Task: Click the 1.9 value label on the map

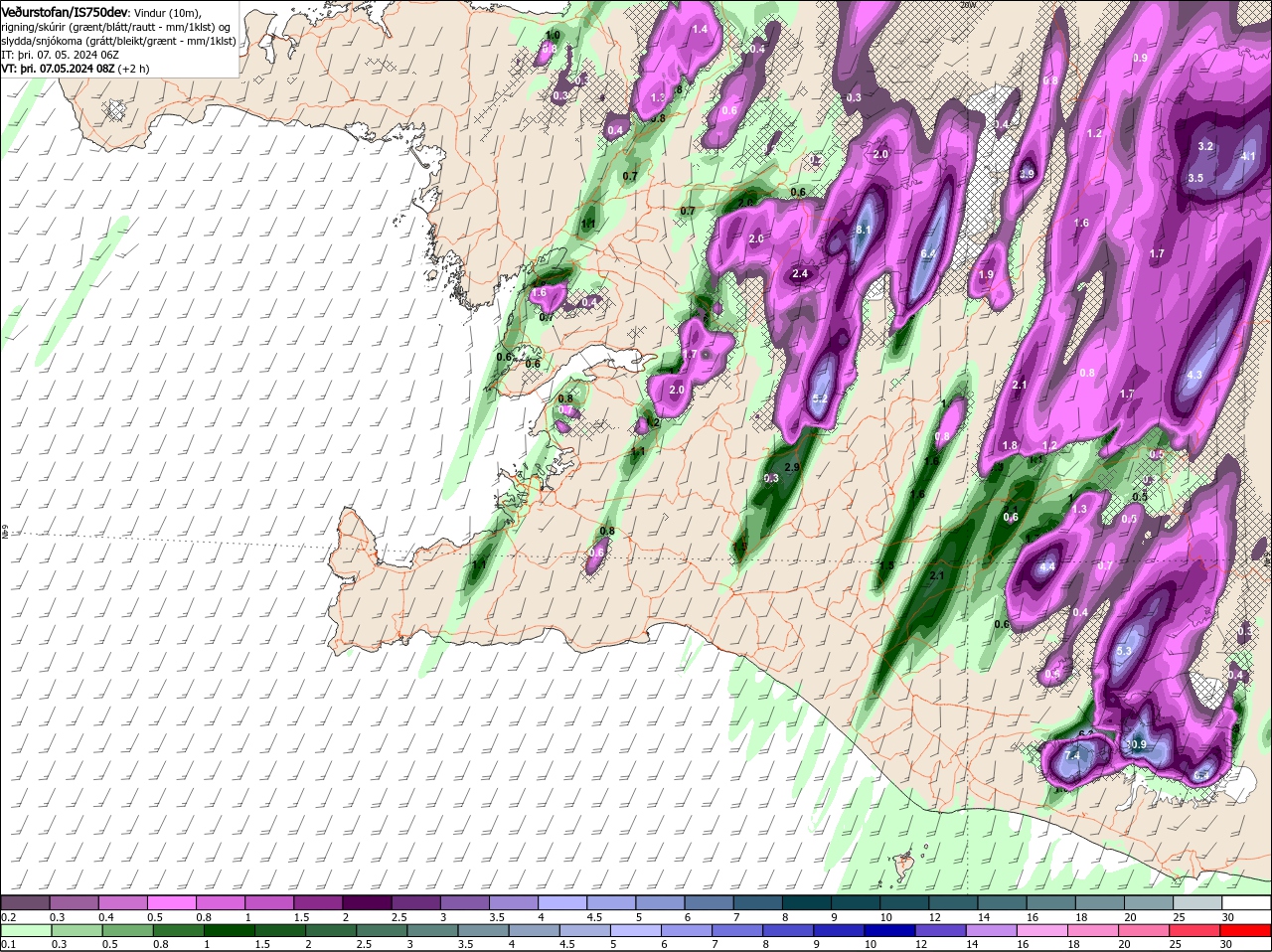Action: click(986, 275)
